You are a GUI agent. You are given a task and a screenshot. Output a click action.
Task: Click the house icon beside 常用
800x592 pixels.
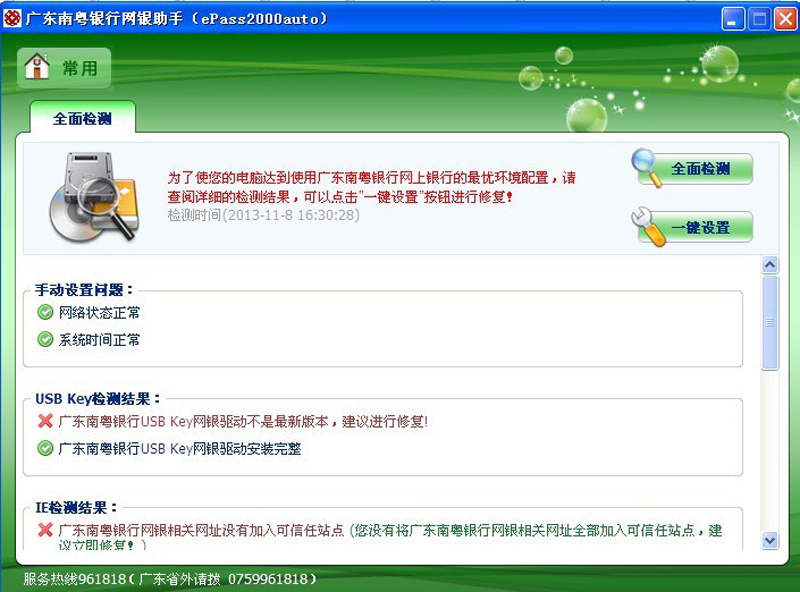(x=37, y=66)
